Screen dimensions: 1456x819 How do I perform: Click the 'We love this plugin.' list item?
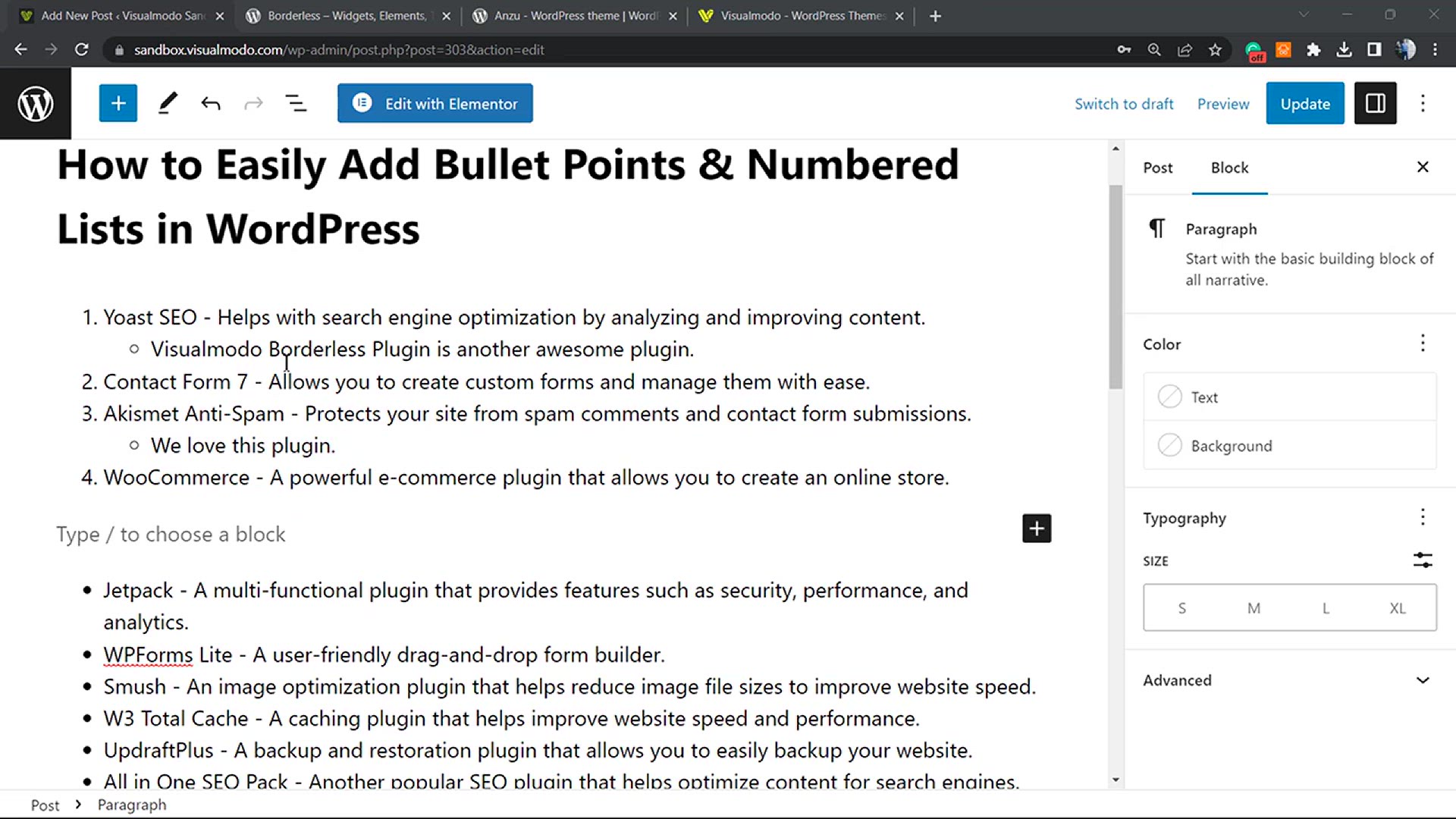click(x=243, y=446)
